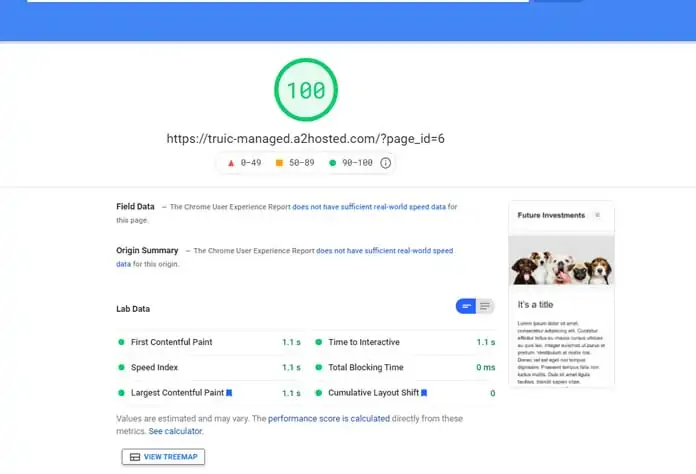
Task: Click the green dot beside First Contentful Paint
Action: 121,342
